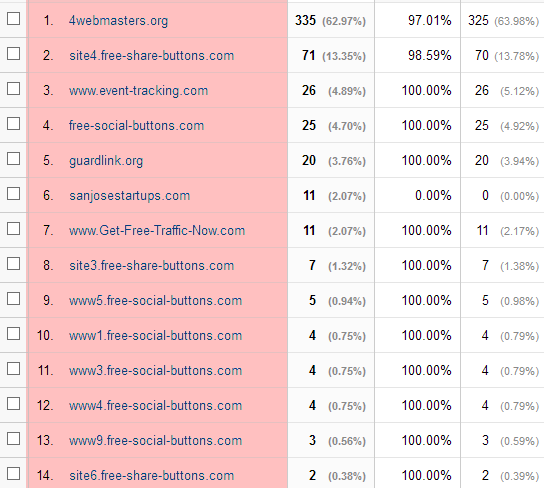Tick the checkbox for 4webmasters.org
The width and height of the screenshot is (544, 488).
(13, 19)
